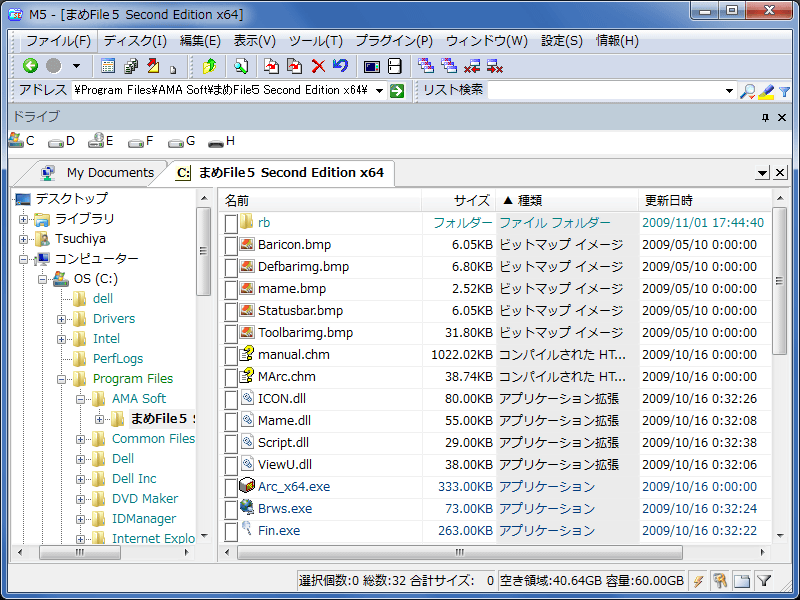Click the stacked documents toolbar icon
The image size is (800, 600).
[131, 66]
